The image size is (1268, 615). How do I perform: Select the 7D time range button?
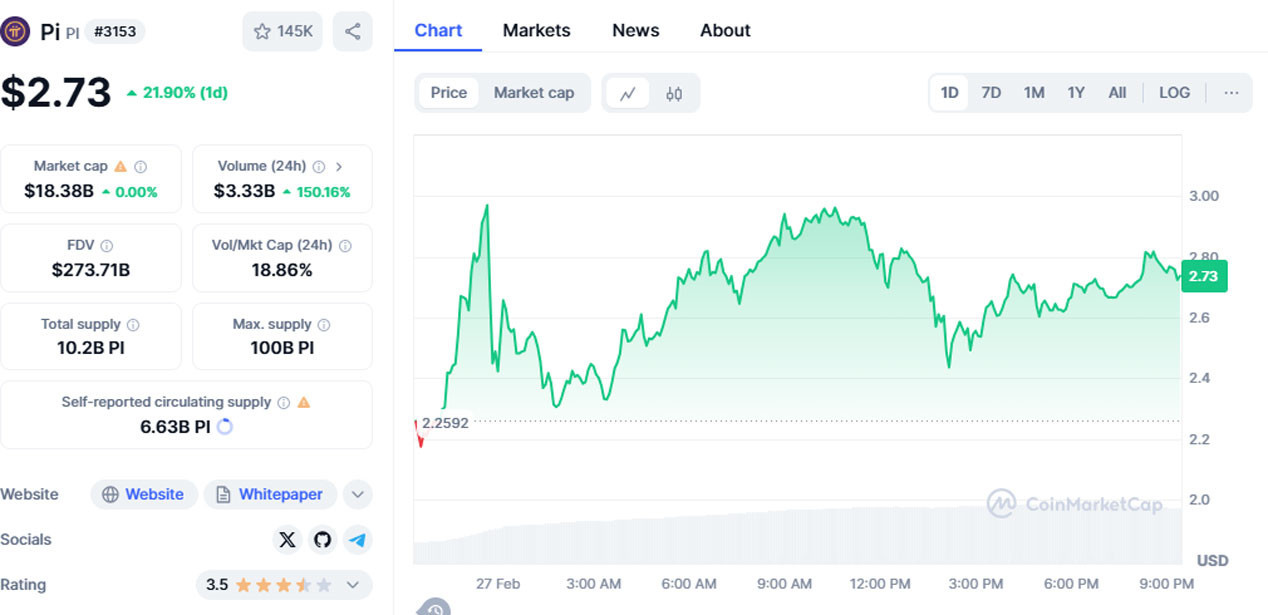[991, 93]
